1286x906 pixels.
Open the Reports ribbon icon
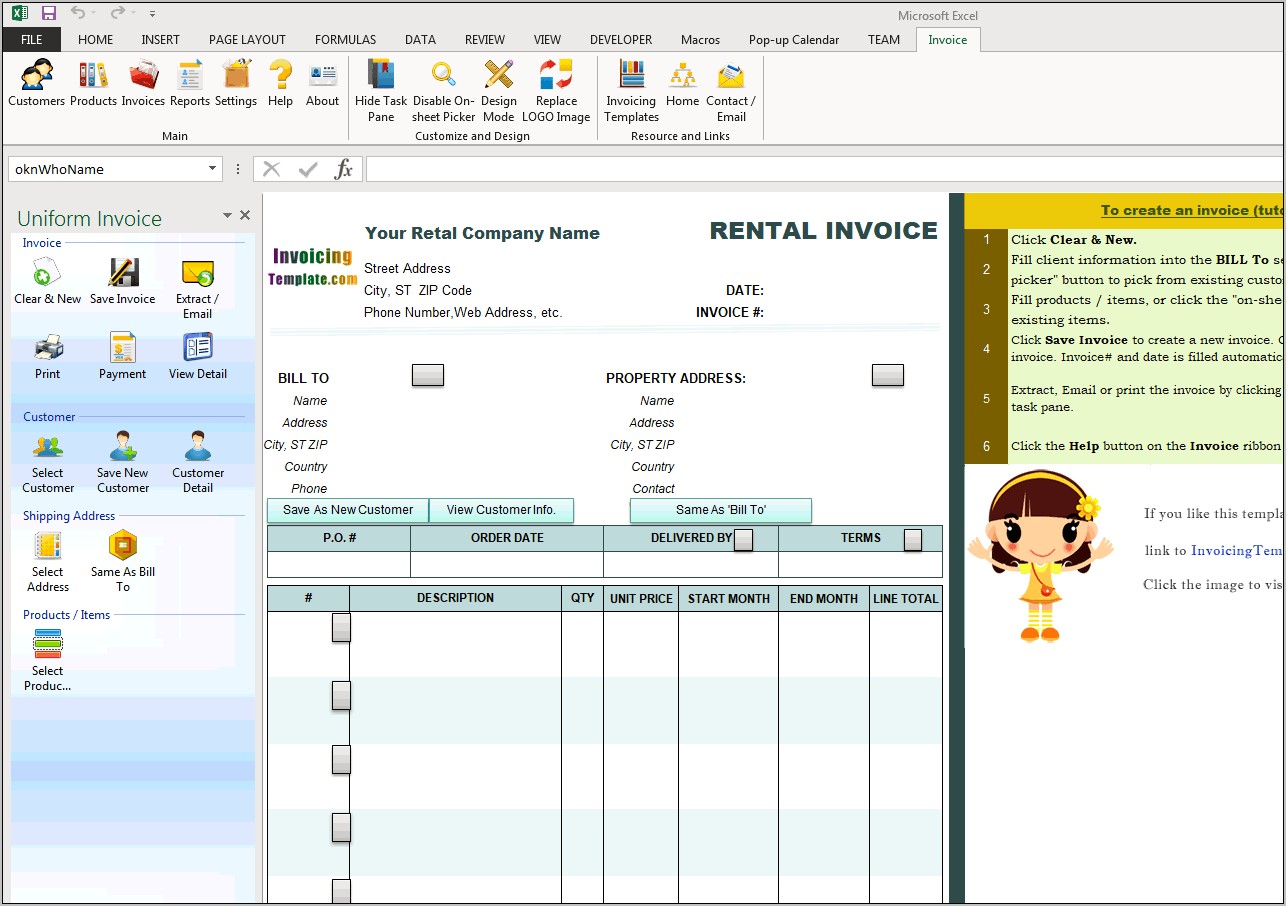point(189,83)
